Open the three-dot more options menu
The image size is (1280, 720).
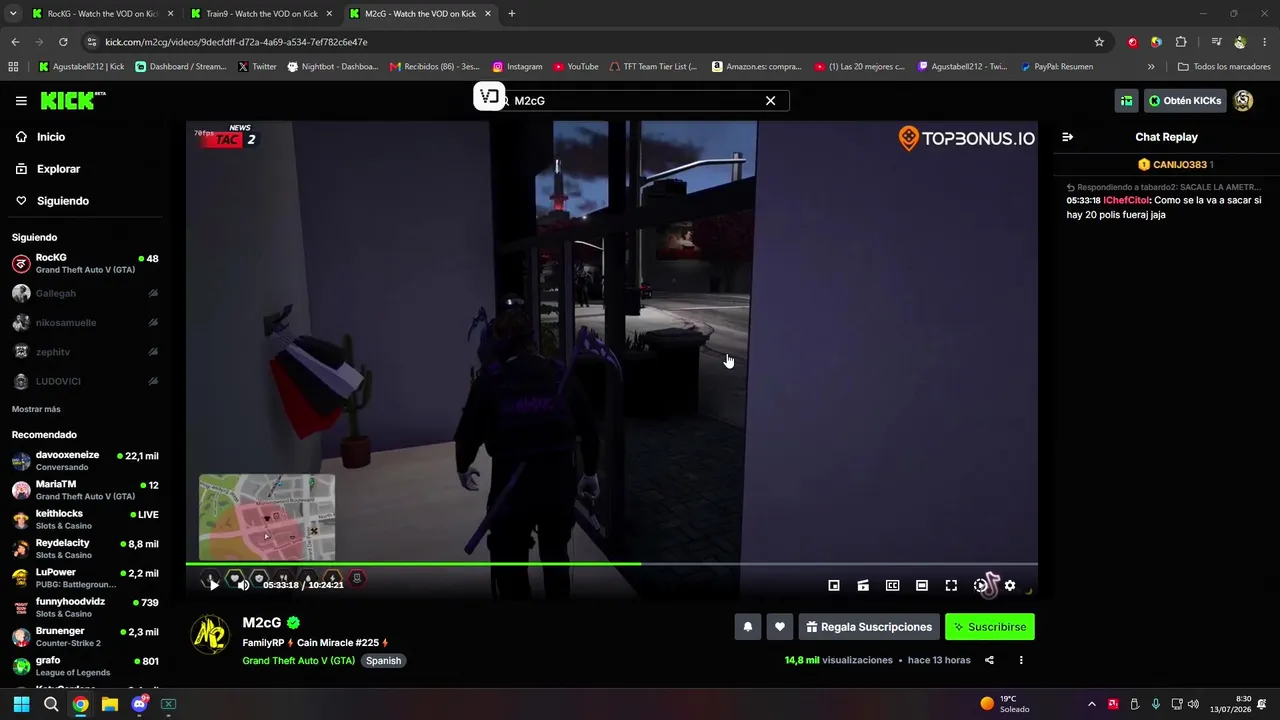pos(1021,660)
